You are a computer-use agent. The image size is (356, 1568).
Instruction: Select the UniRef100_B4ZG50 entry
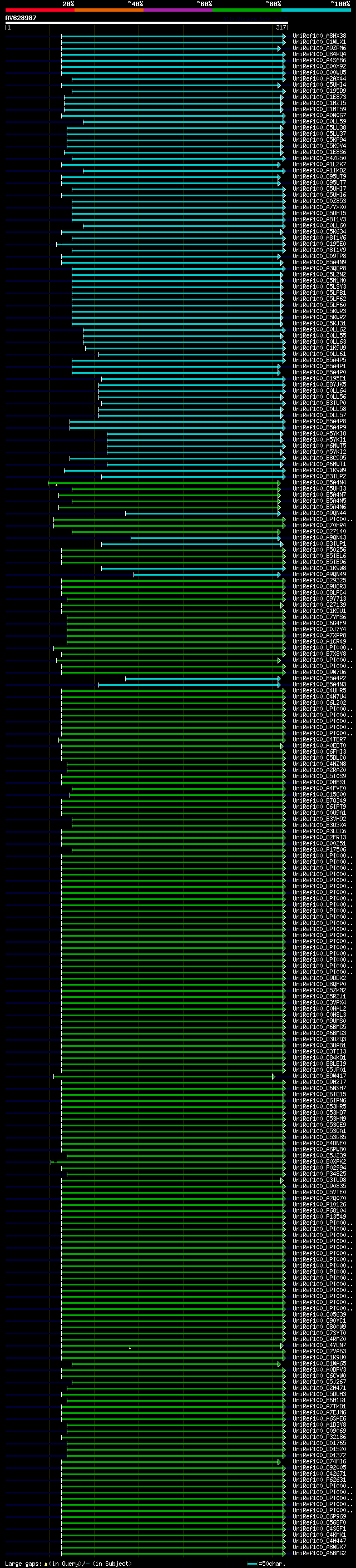319,159
